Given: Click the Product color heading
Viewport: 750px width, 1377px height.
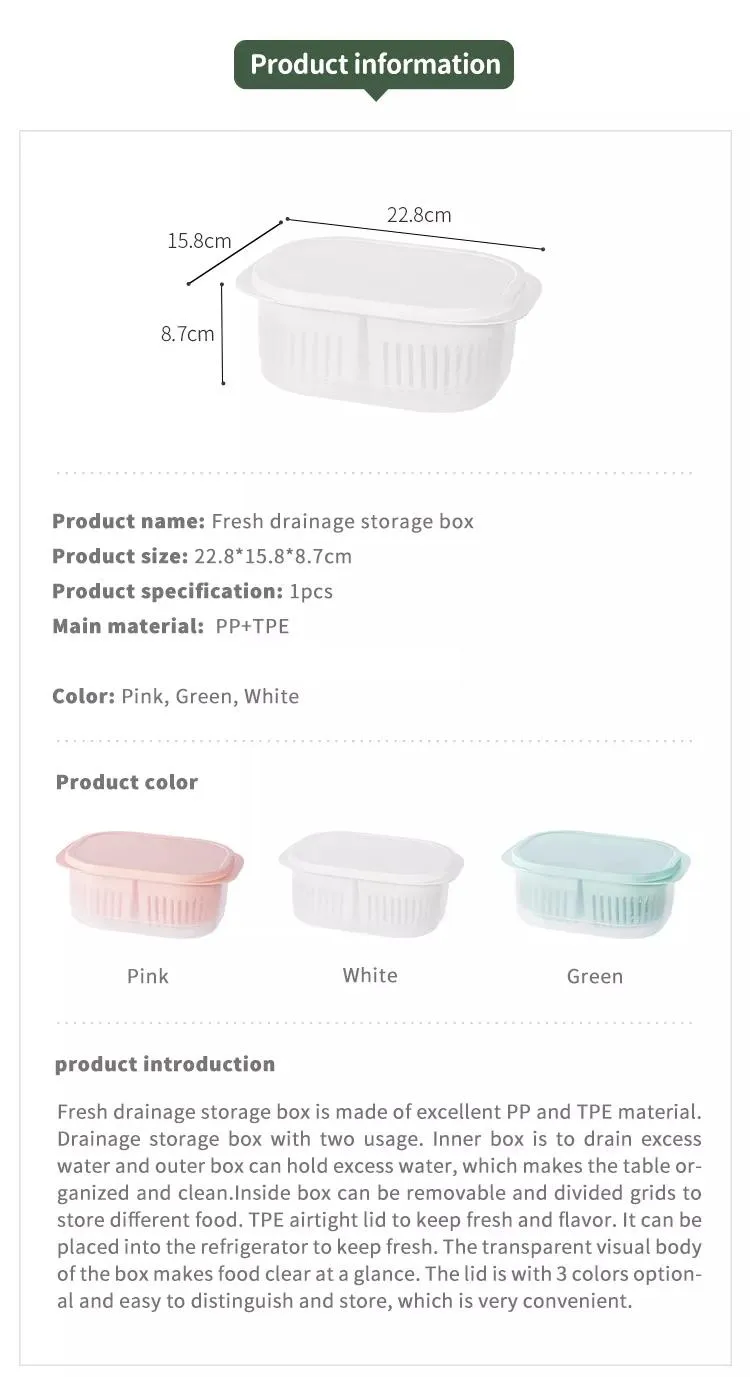Looking at the screenshot, I should pyautogui.click(x=127, y=782).
